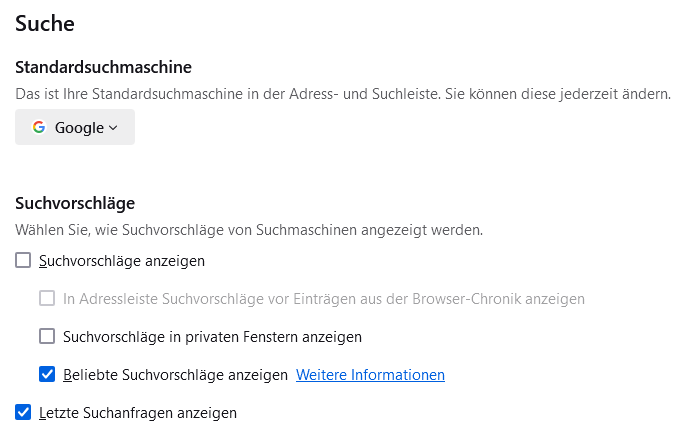
Task: Click the Google text in dropdown
Action: pos(80,128)
